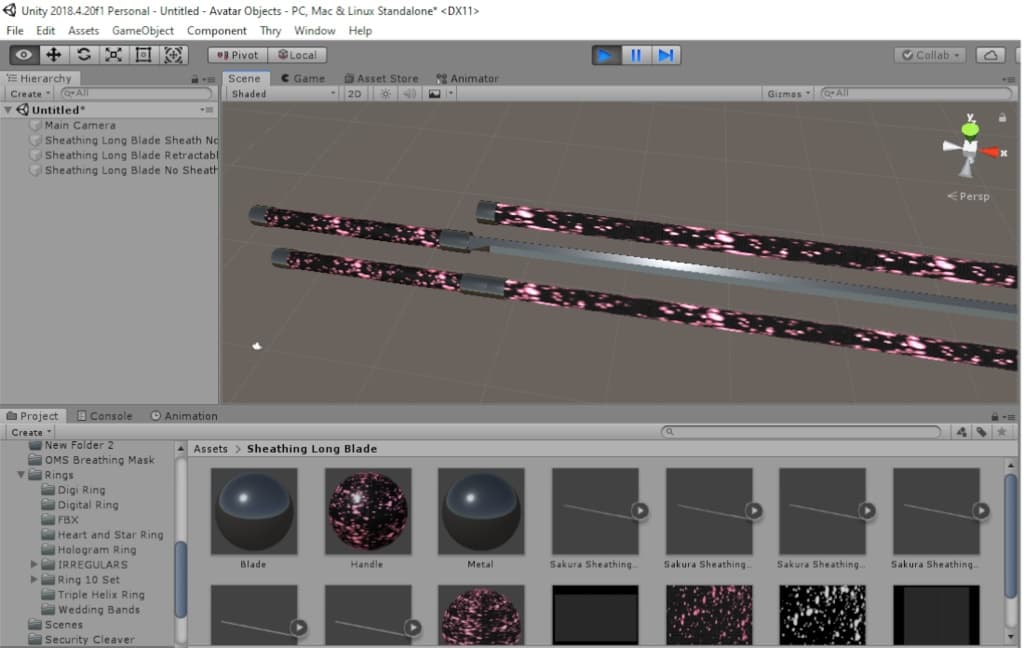Switch to the Asset Store tab
The height and width of the screenshot is (648, 1024).
(x=381, y=78)
